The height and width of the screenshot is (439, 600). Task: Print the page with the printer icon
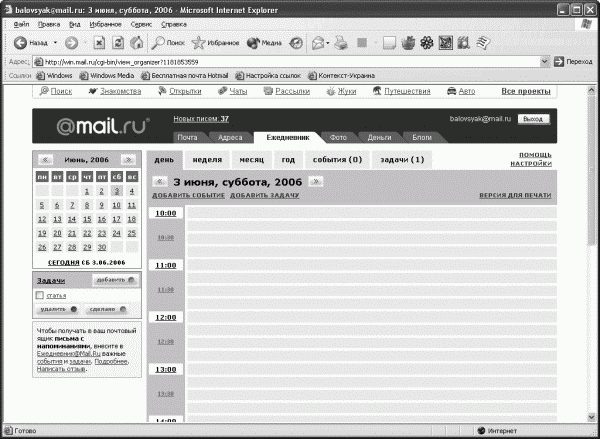341,43
